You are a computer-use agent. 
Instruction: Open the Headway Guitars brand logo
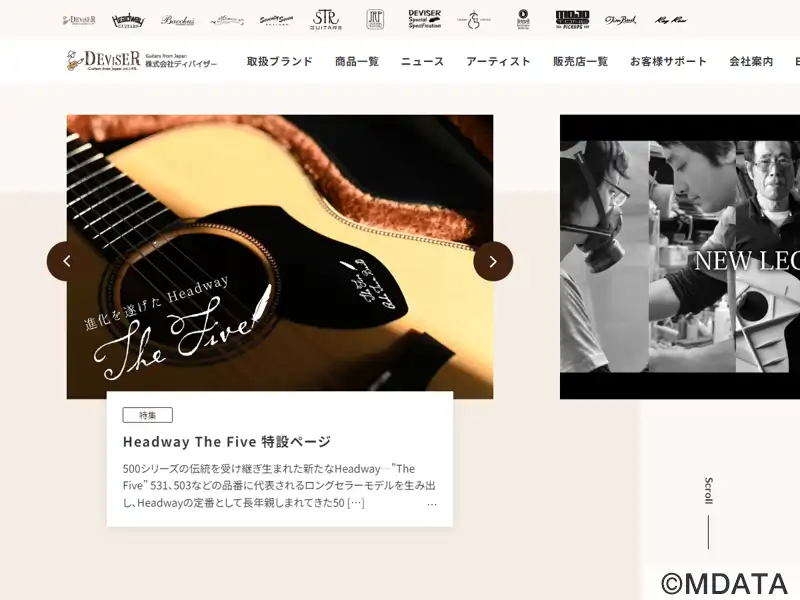pyautogui.click(x=128, y=20)
